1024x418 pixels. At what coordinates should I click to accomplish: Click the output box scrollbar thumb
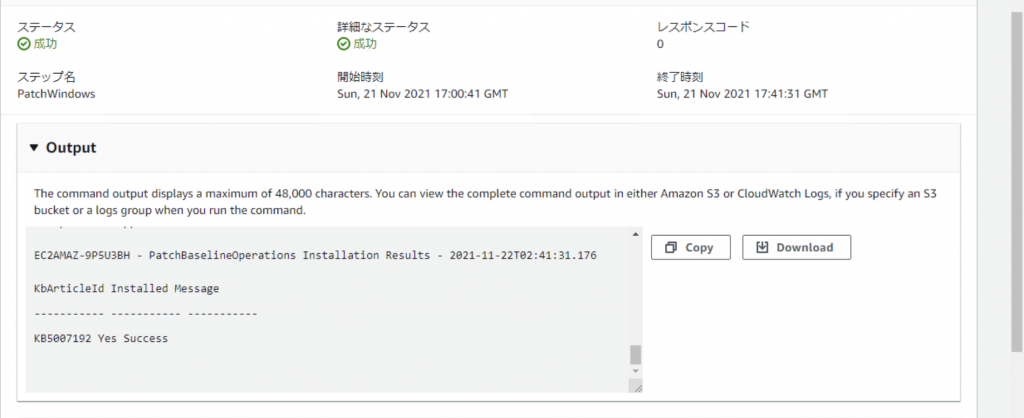[x=635, y=355]
